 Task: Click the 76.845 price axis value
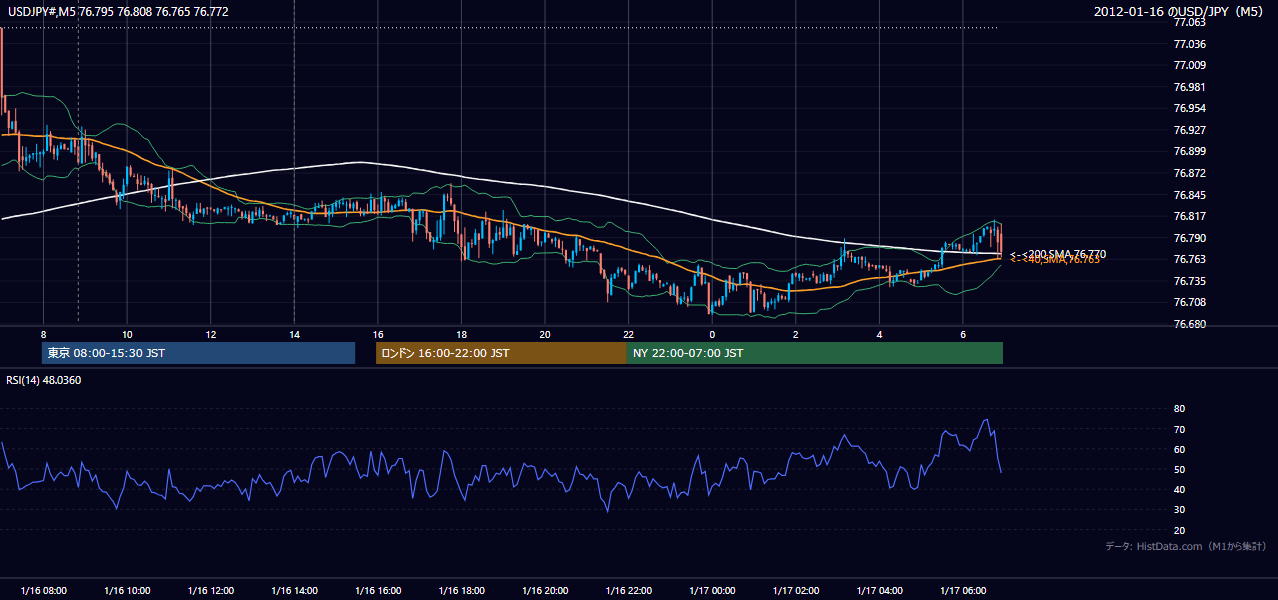pyautogui.click(x=1189, y=195)
